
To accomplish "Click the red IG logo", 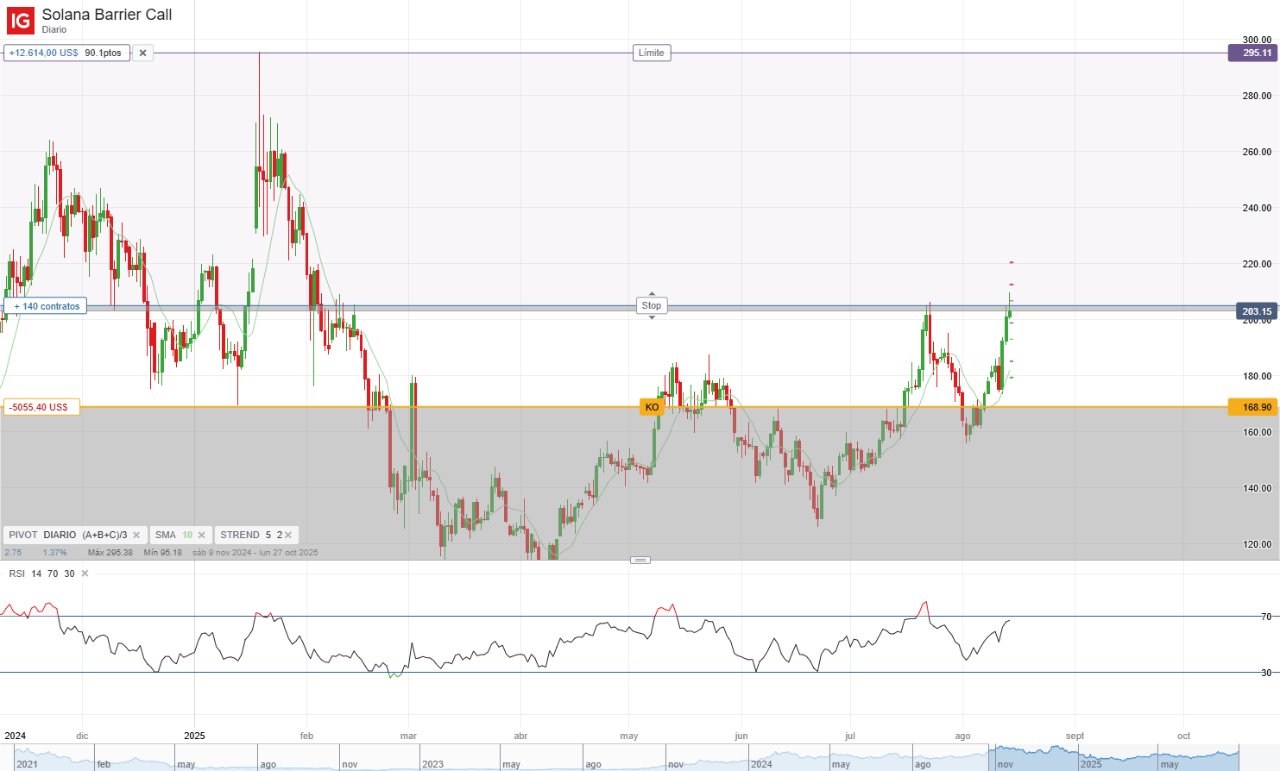I will click(x=20, y=18).
